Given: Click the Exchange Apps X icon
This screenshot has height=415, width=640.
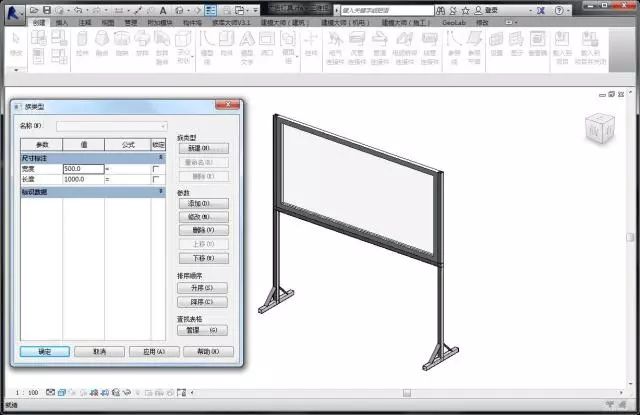Looking at the screenshot, I should [541, 11].
